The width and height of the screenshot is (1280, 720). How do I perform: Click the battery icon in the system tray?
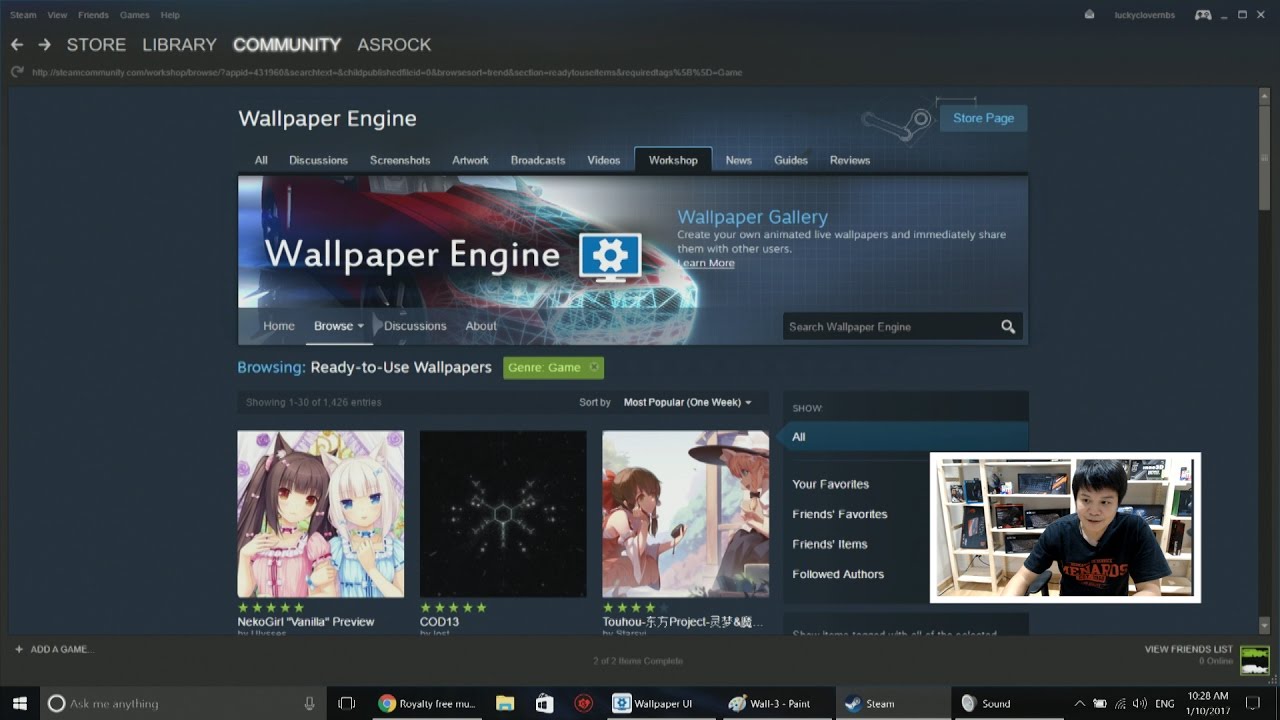(1100, 703)
